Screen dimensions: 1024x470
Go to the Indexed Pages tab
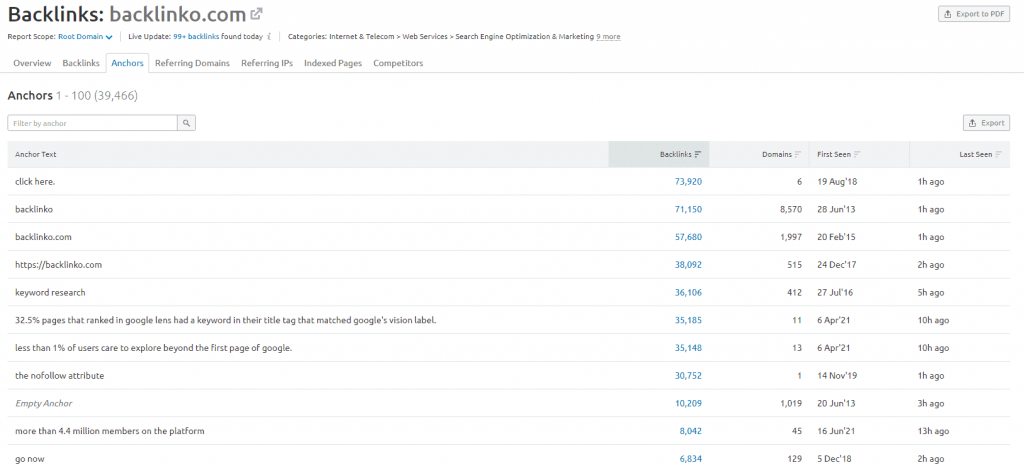point(332,63)
